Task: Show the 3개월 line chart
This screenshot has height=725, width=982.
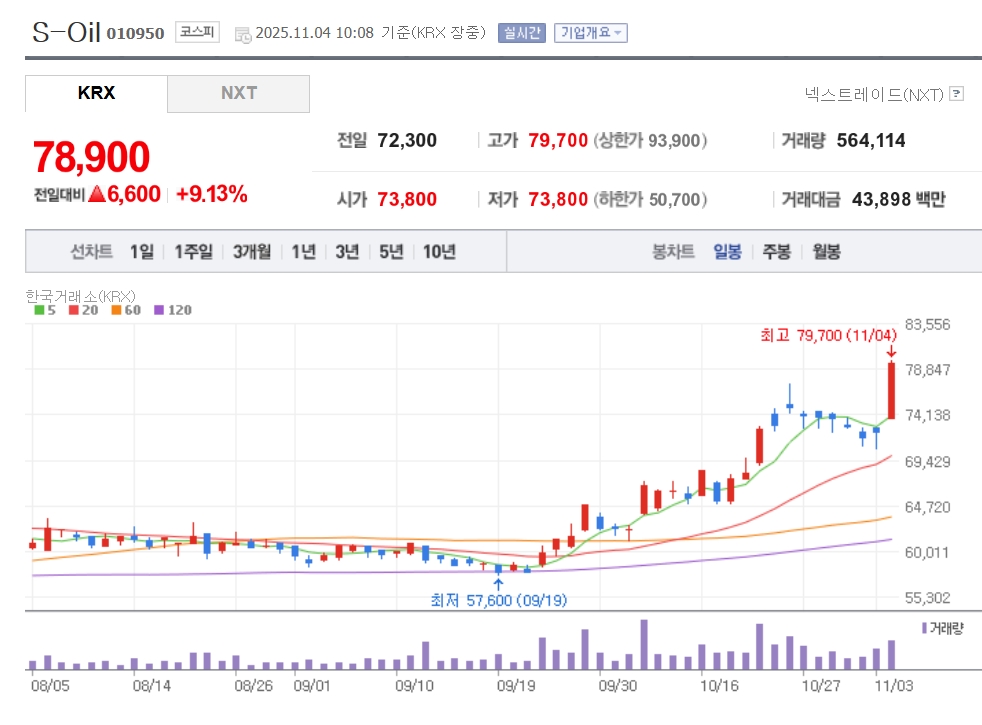Action: pos(252,252)
